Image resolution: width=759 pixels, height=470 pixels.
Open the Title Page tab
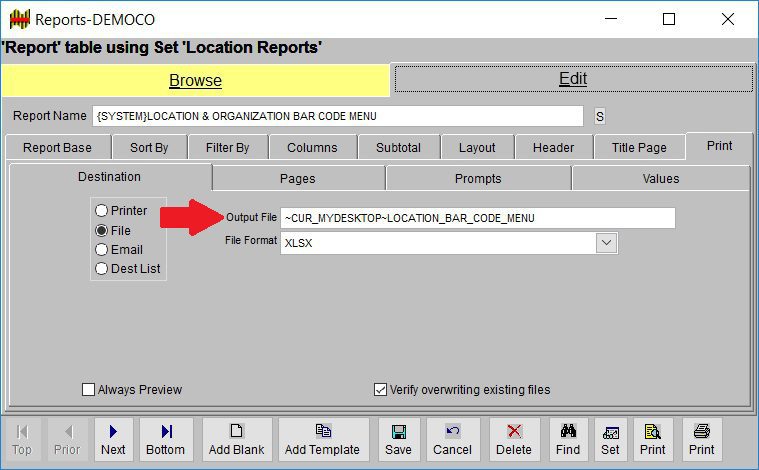click(x=639, y=148)
